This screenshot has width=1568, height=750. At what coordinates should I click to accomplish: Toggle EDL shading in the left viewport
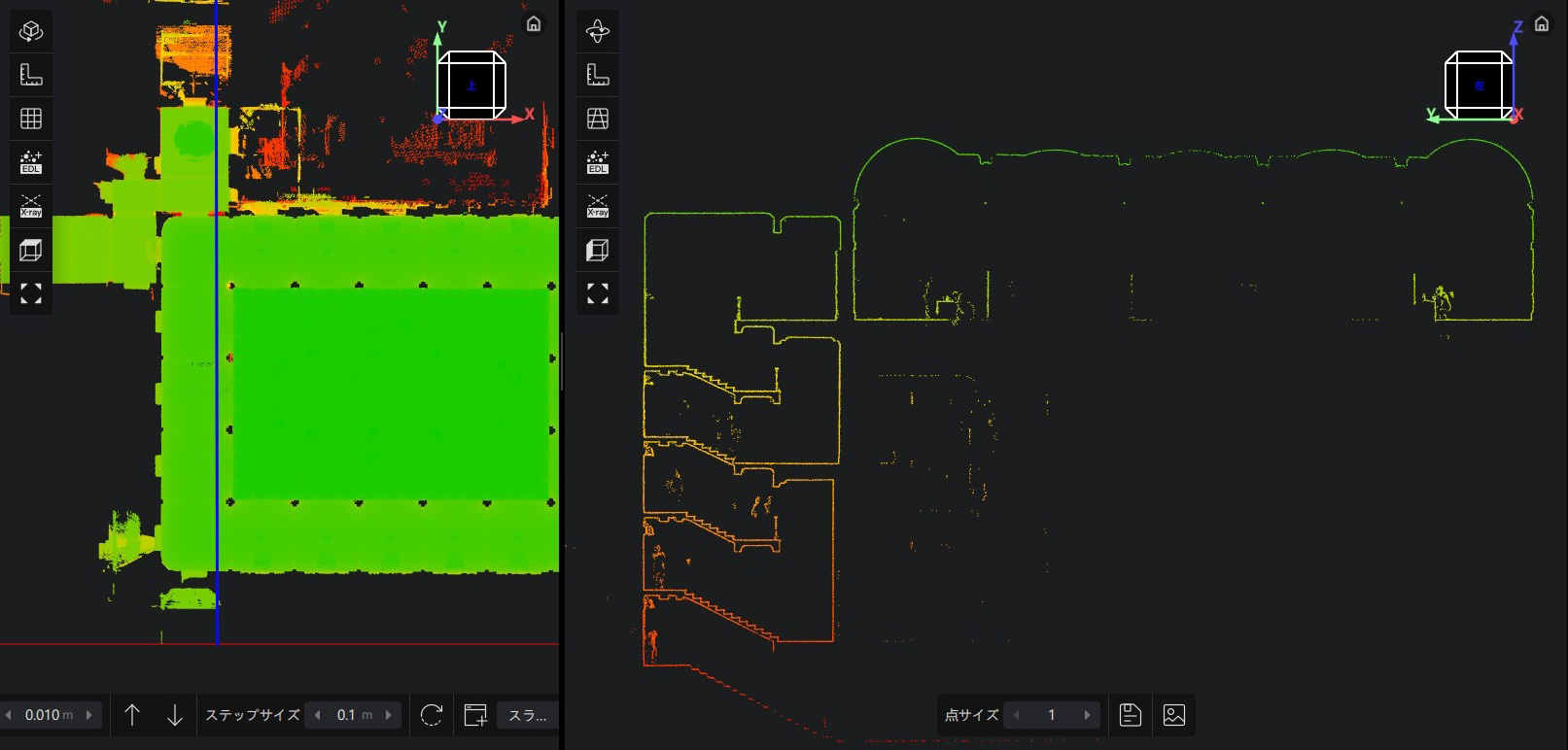pyautogui.click(x=31, y=162)
